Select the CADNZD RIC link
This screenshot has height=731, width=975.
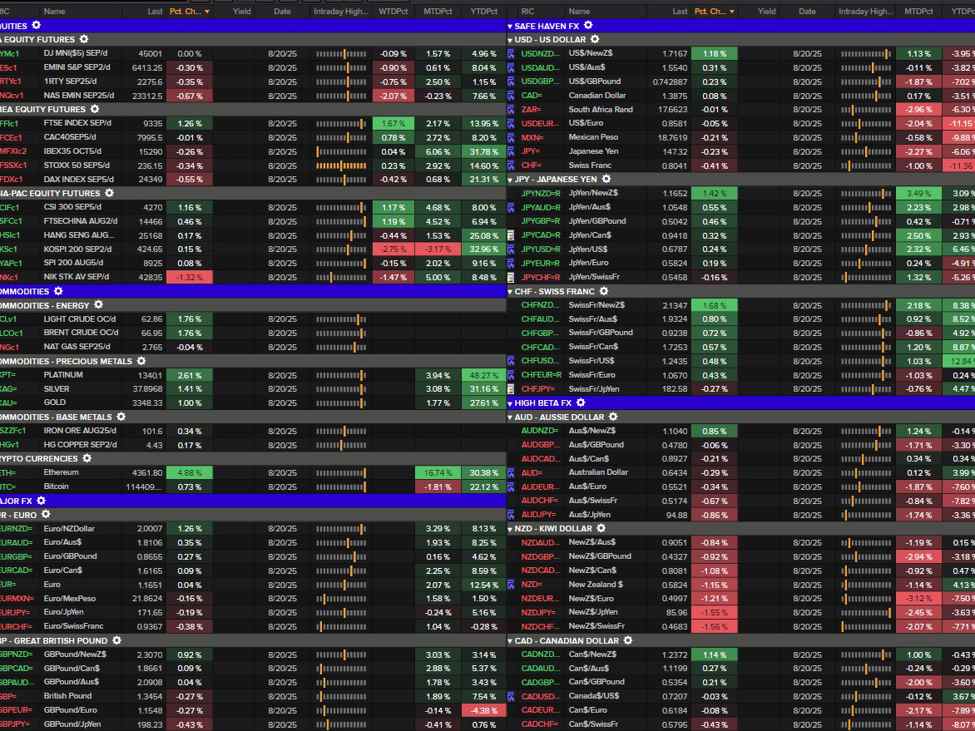pos(538,655)
